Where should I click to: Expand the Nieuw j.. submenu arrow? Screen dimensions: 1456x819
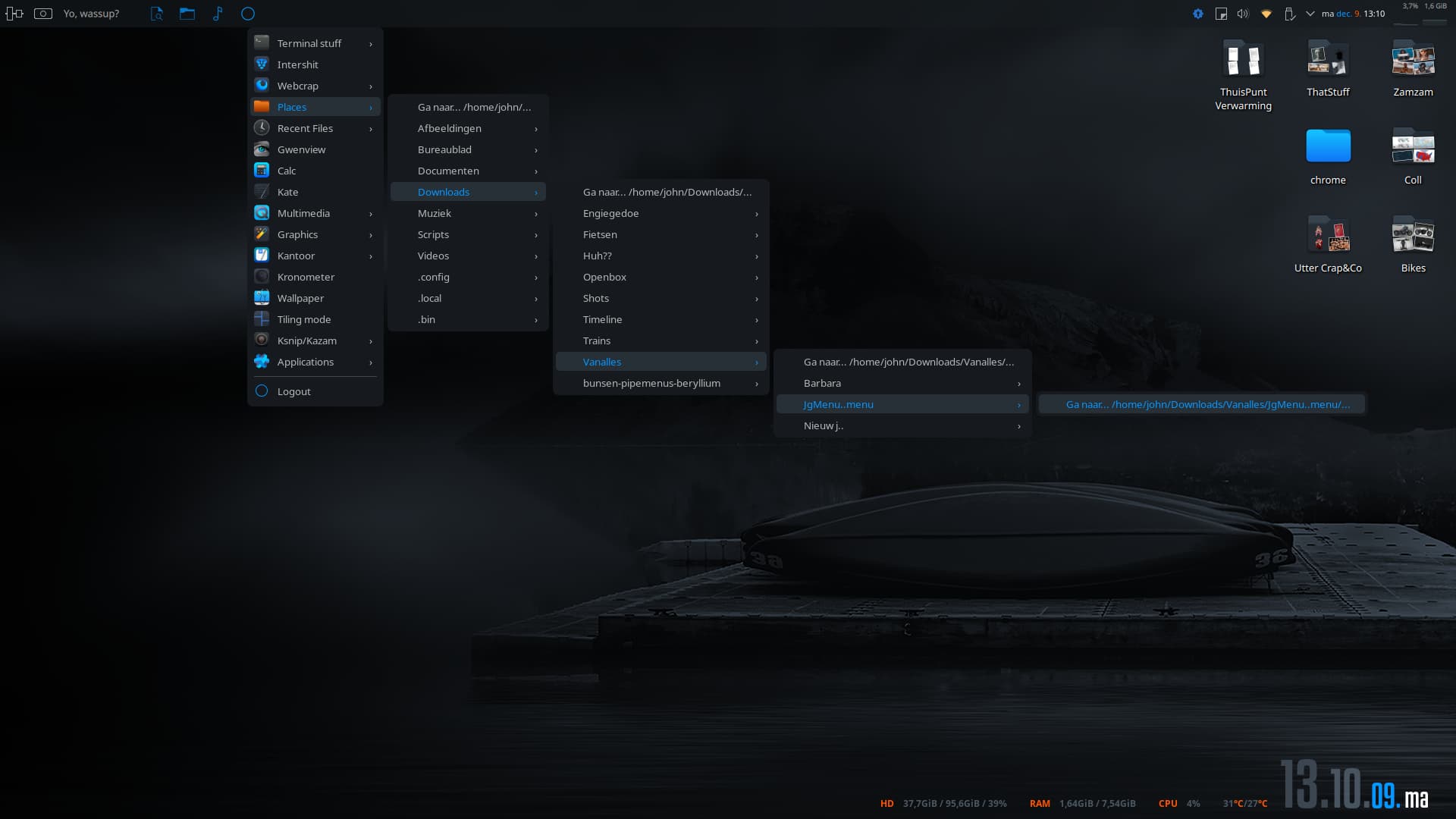pyautogui.click(x=1019, y=426)
